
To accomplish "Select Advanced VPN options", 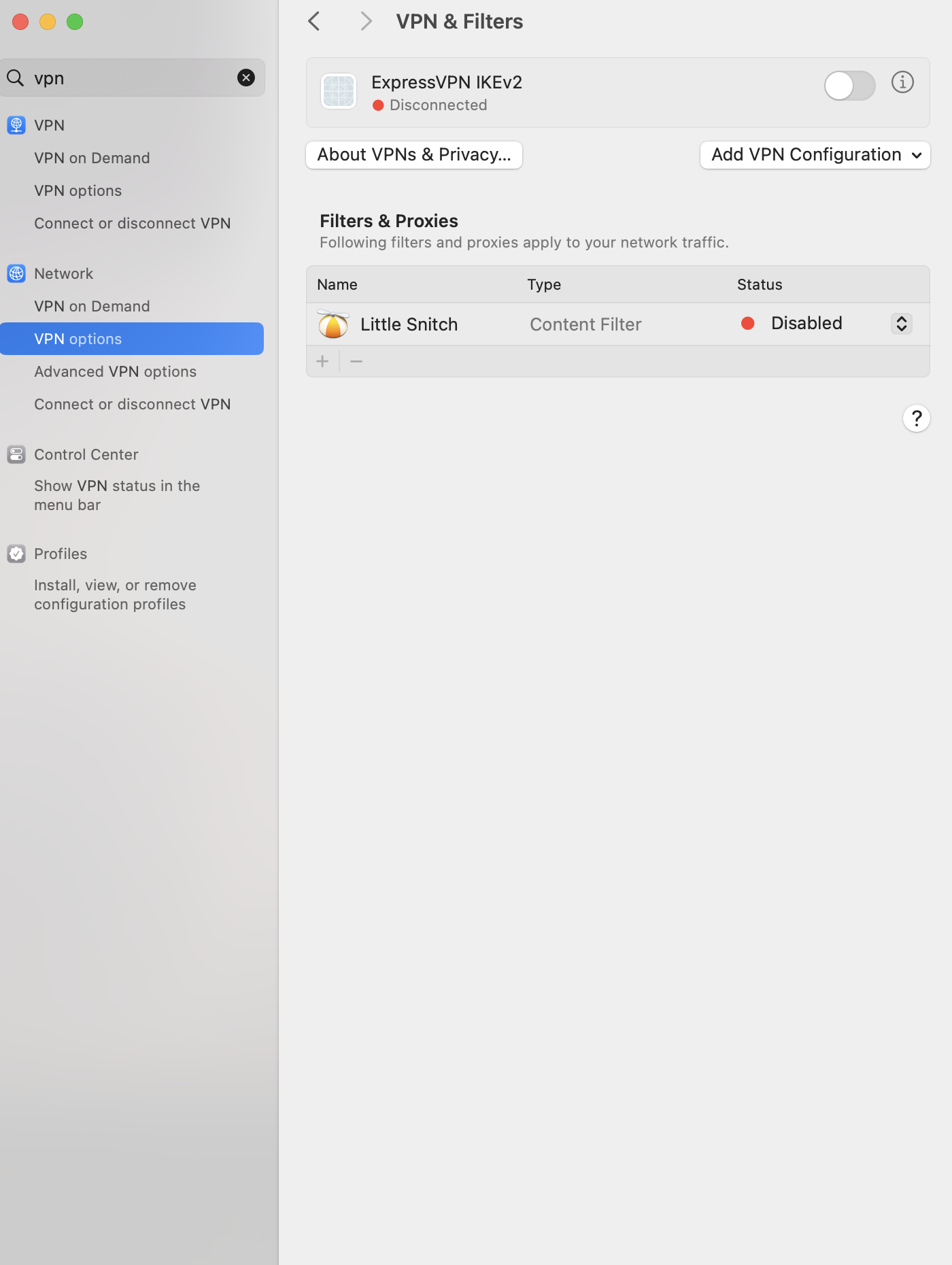I will click(x=116, y=371).
